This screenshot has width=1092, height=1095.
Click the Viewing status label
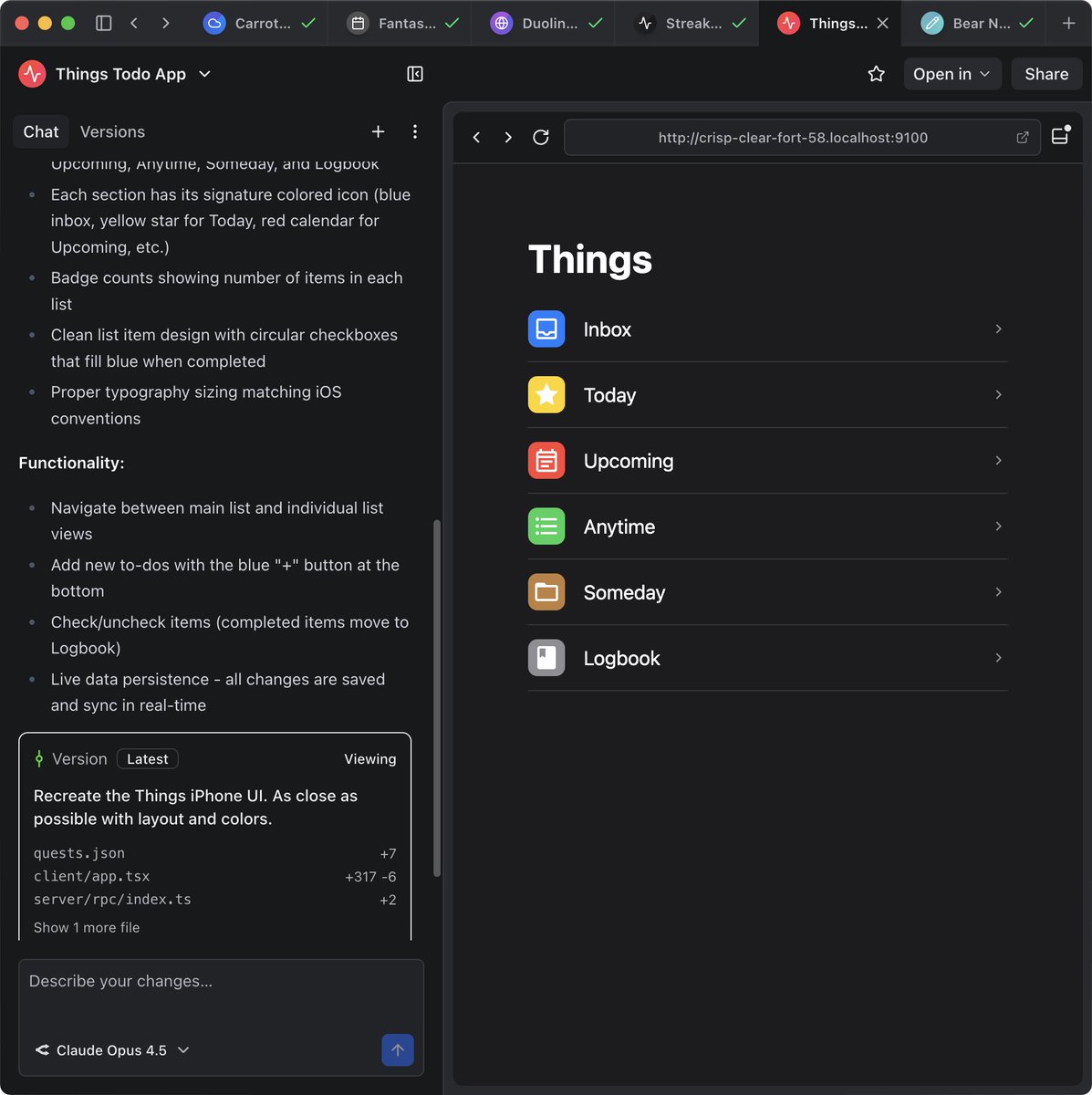click(x=369, y=758)
